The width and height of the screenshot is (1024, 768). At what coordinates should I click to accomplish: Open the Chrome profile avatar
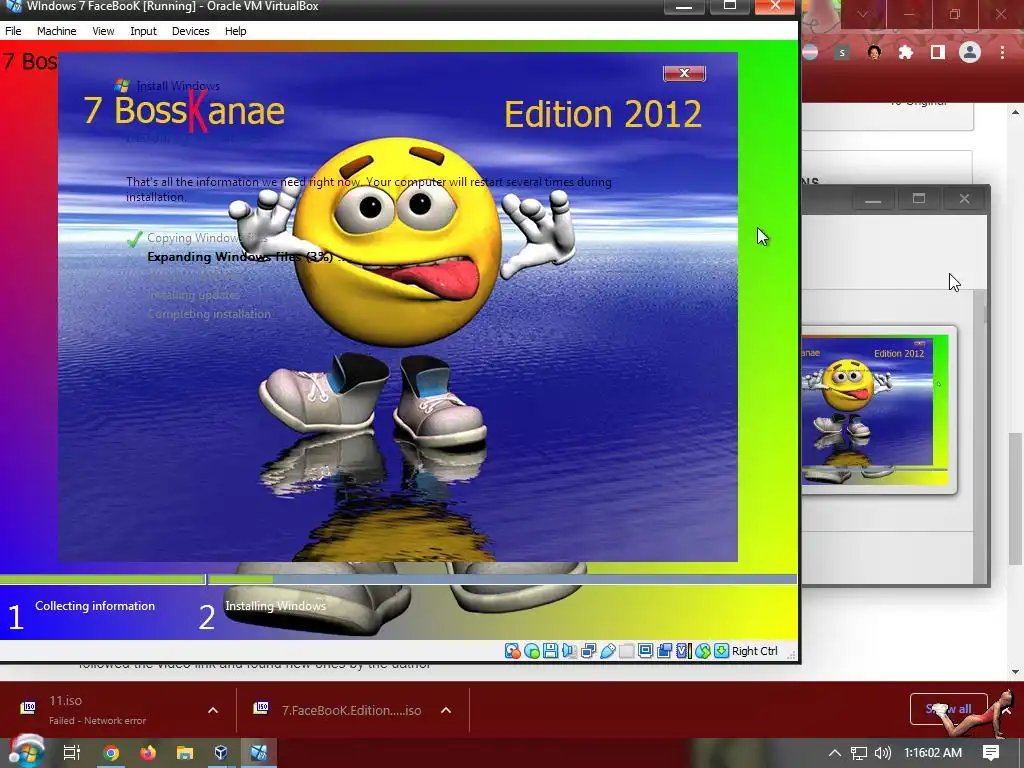pos(969,52)
